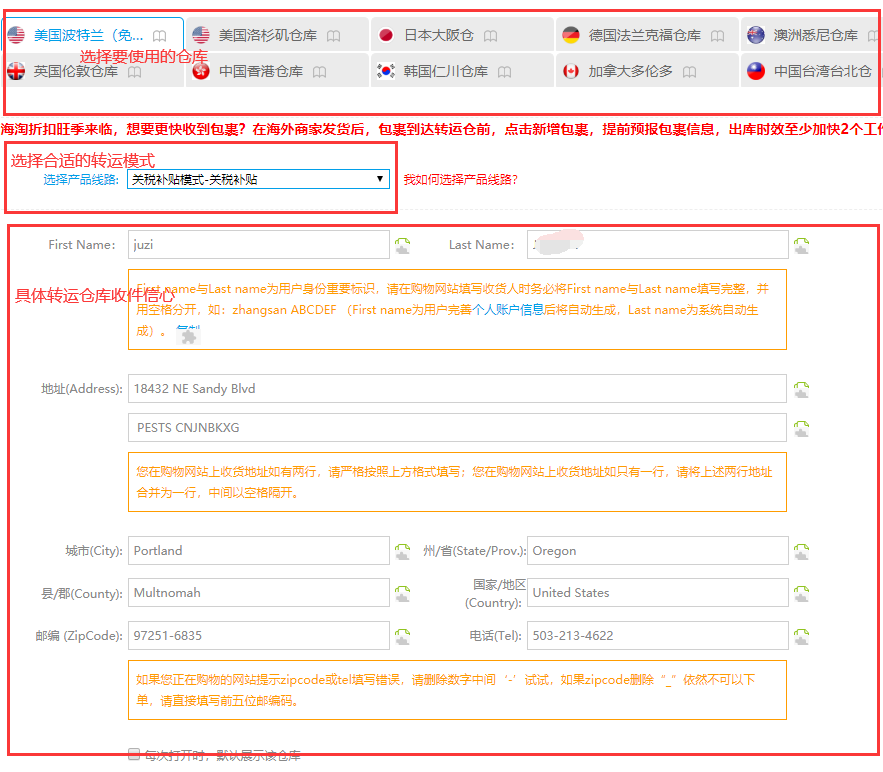Toggle the 每次打开时默认展示该仓库 checkbox
This screenshot has height=772, width=883.
tap(133, 754)
